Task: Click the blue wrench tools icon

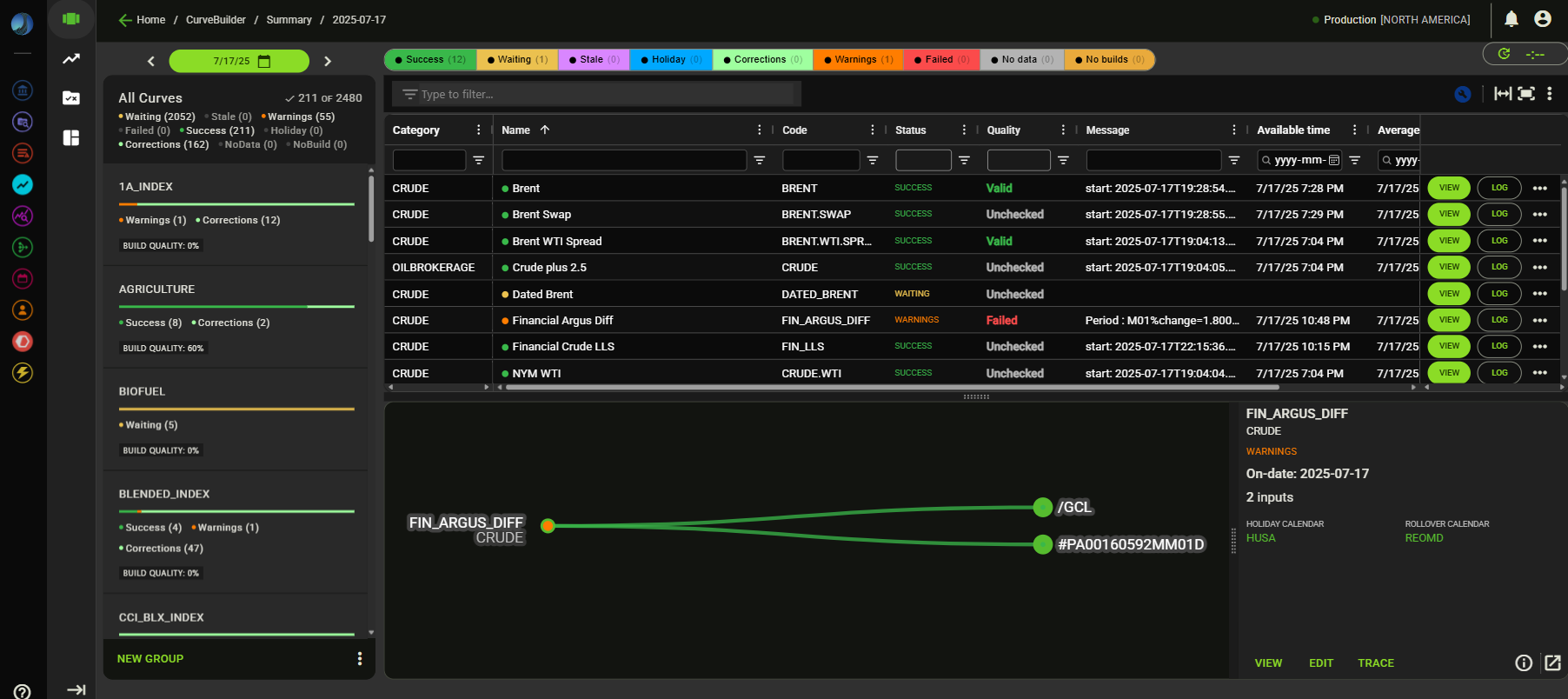Action: pos(1463,94)
